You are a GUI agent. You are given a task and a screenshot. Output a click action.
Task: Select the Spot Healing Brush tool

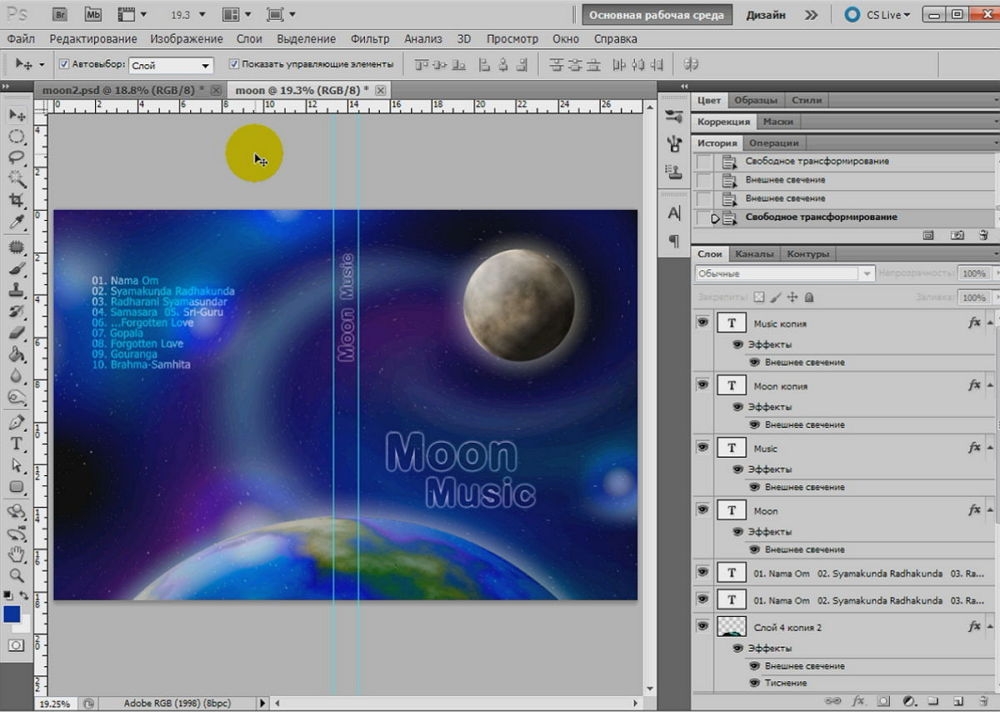pos(17,248)
